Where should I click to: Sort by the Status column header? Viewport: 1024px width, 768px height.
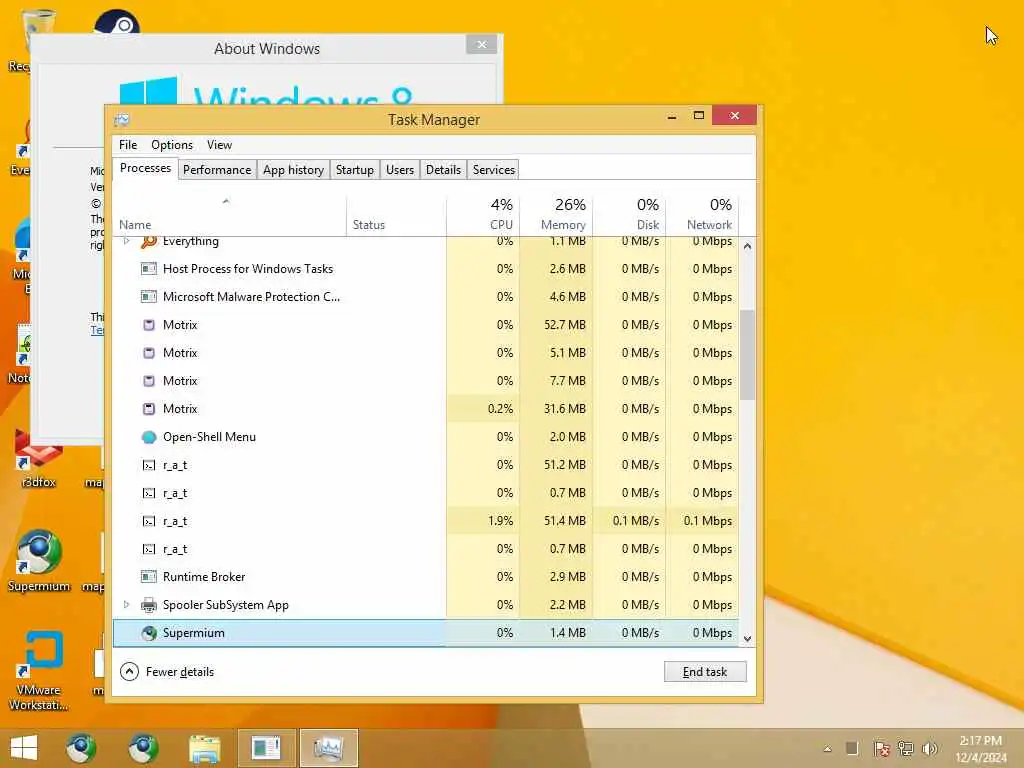click(396, 216)
